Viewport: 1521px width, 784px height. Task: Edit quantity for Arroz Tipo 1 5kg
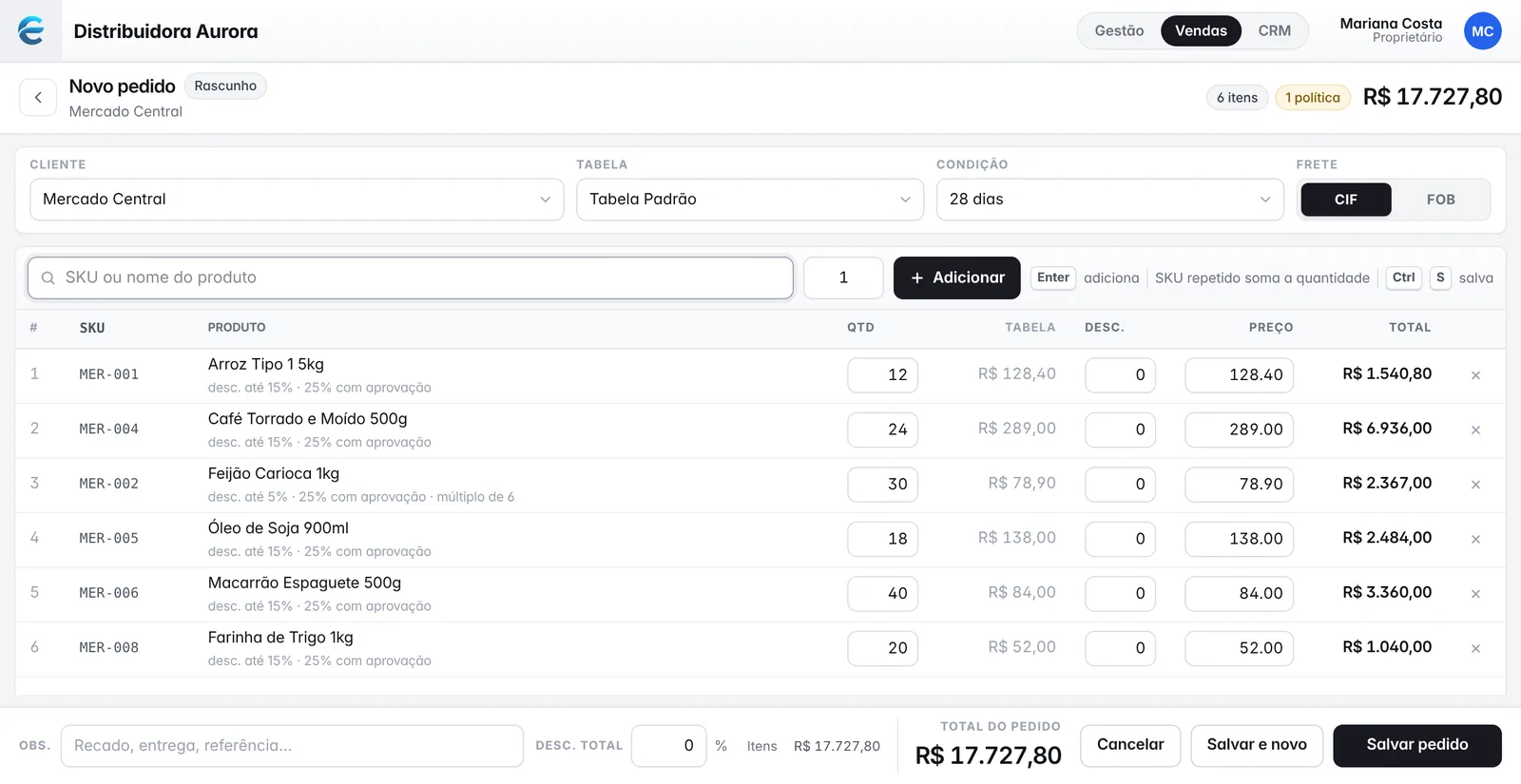882,374
